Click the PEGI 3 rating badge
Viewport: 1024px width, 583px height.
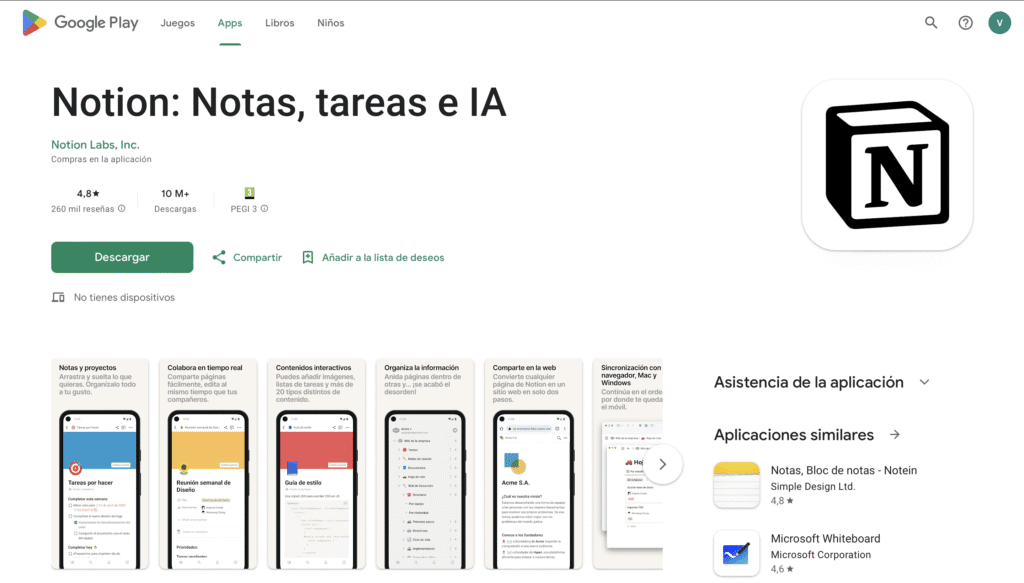point(249,193)
